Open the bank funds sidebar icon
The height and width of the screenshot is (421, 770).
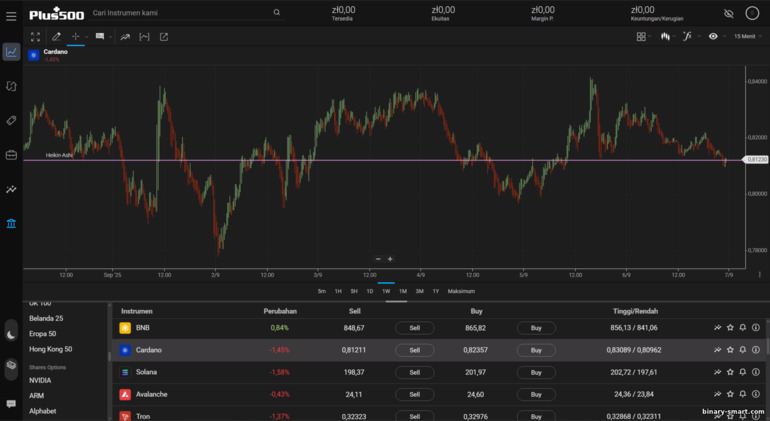pyautogui.click(x=11, y=224)
